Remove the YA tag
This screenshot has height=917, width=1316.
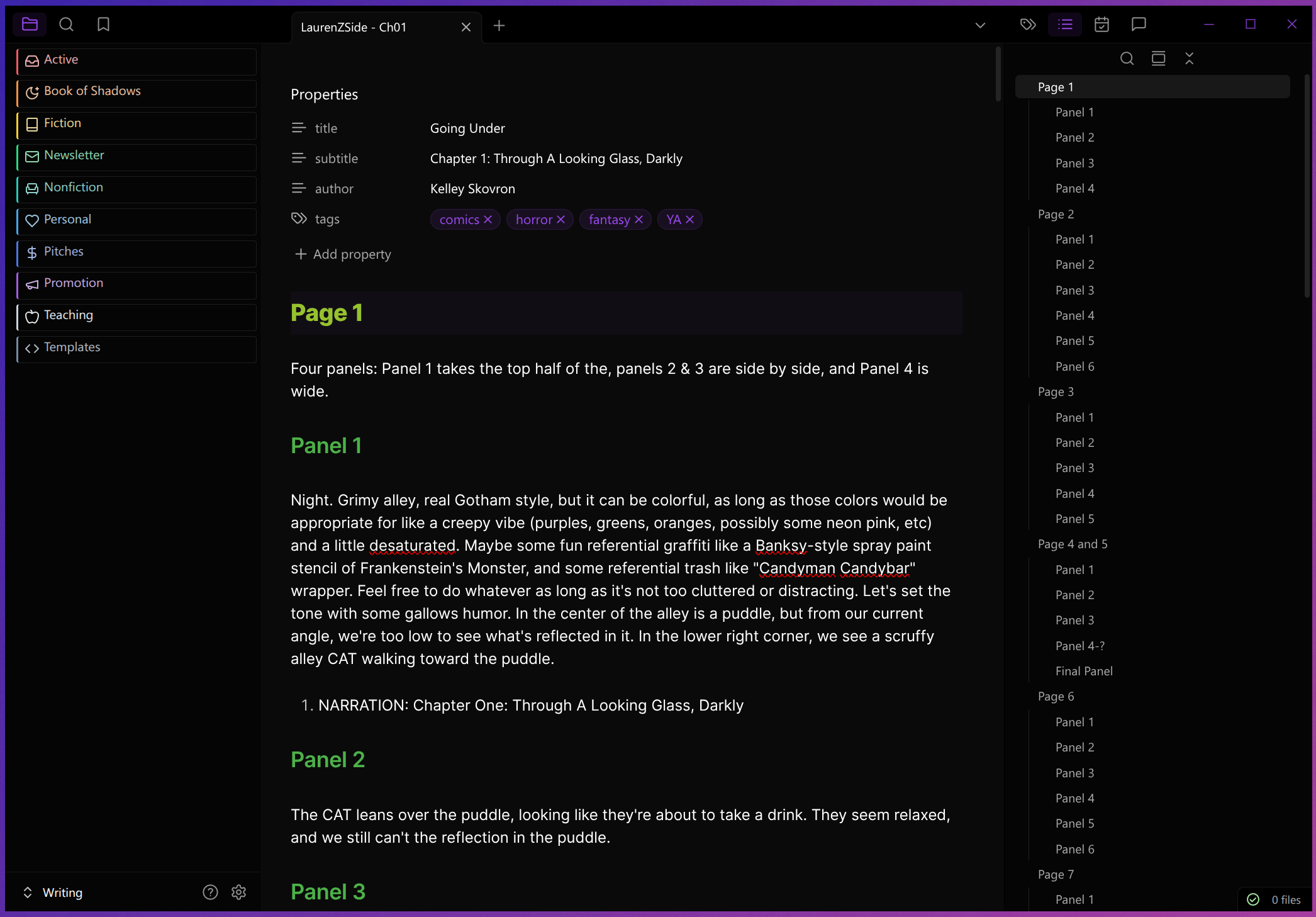coord(690,219)
